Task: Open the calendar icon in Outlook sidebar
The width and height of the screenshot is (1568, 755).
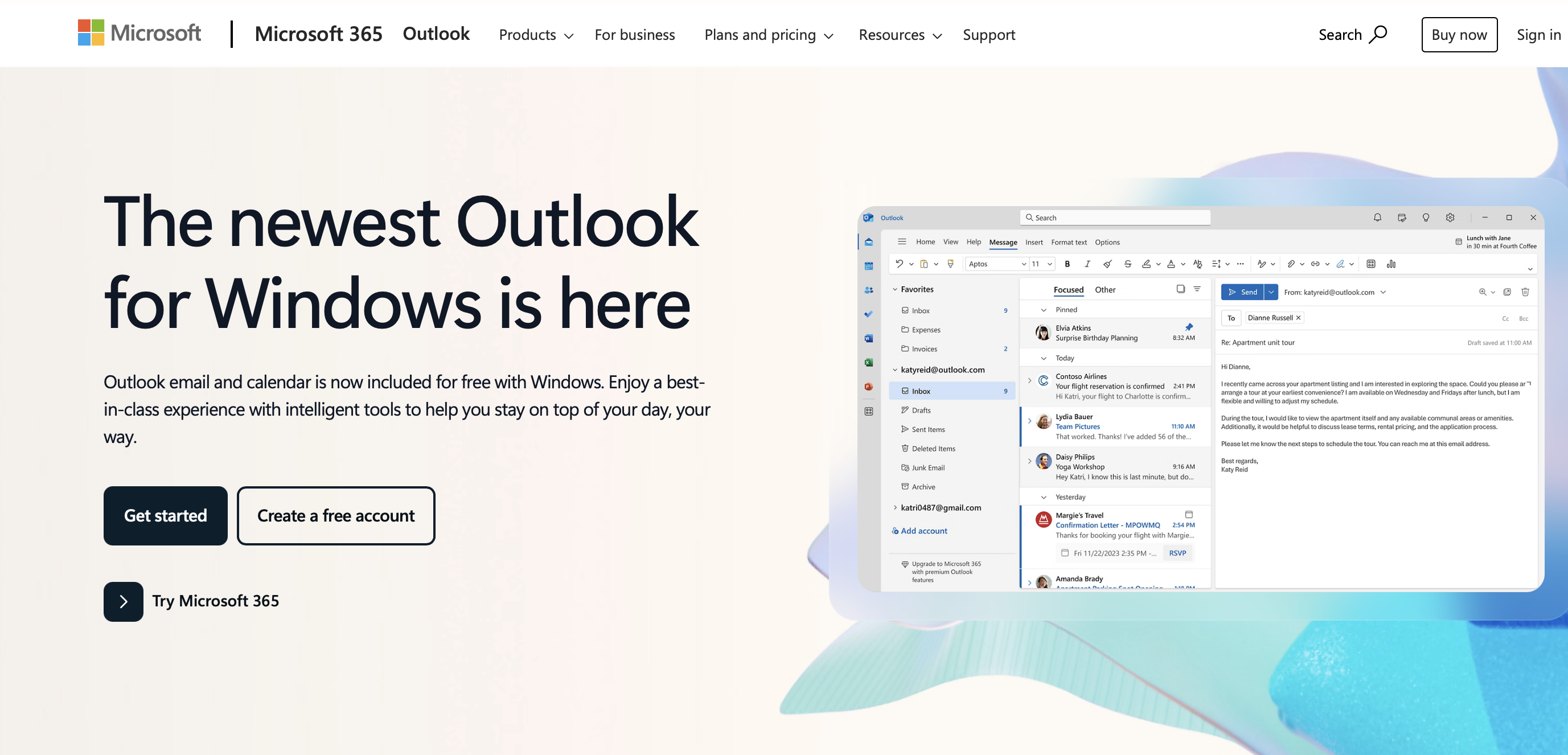Action: coord(869,266)
